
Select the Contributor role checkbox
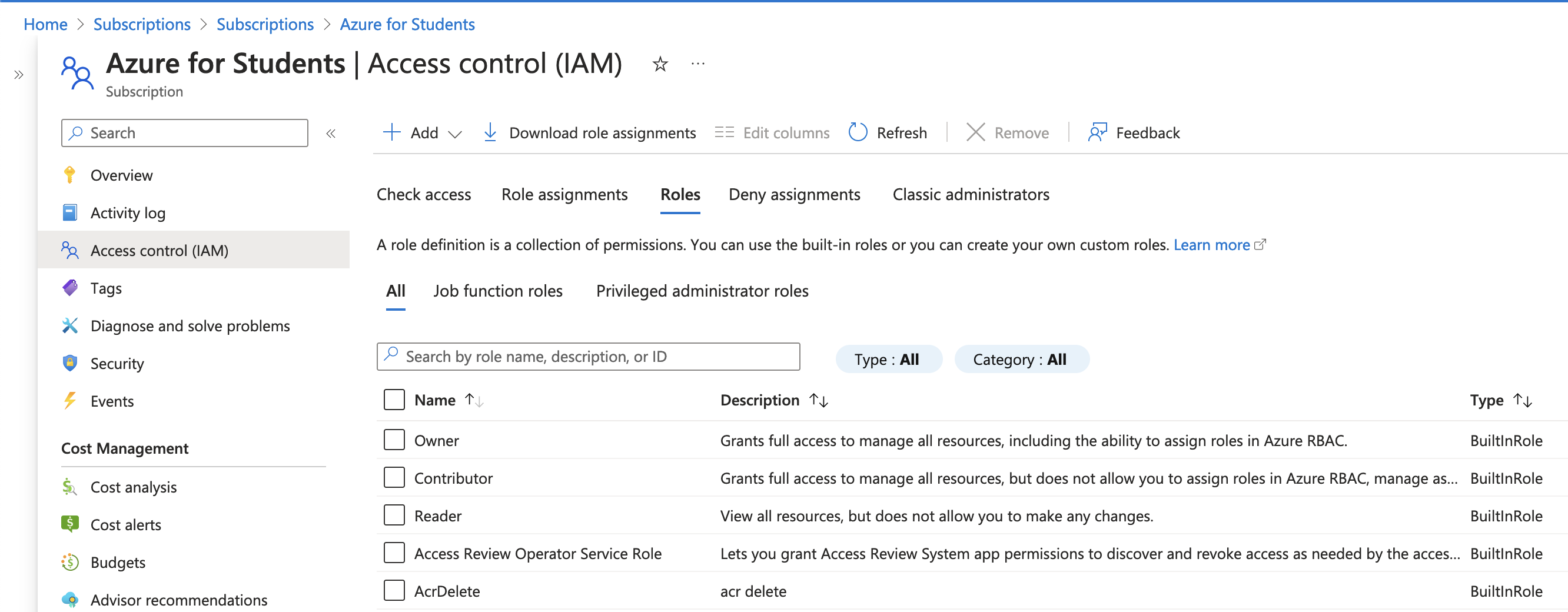pos(394,478)
